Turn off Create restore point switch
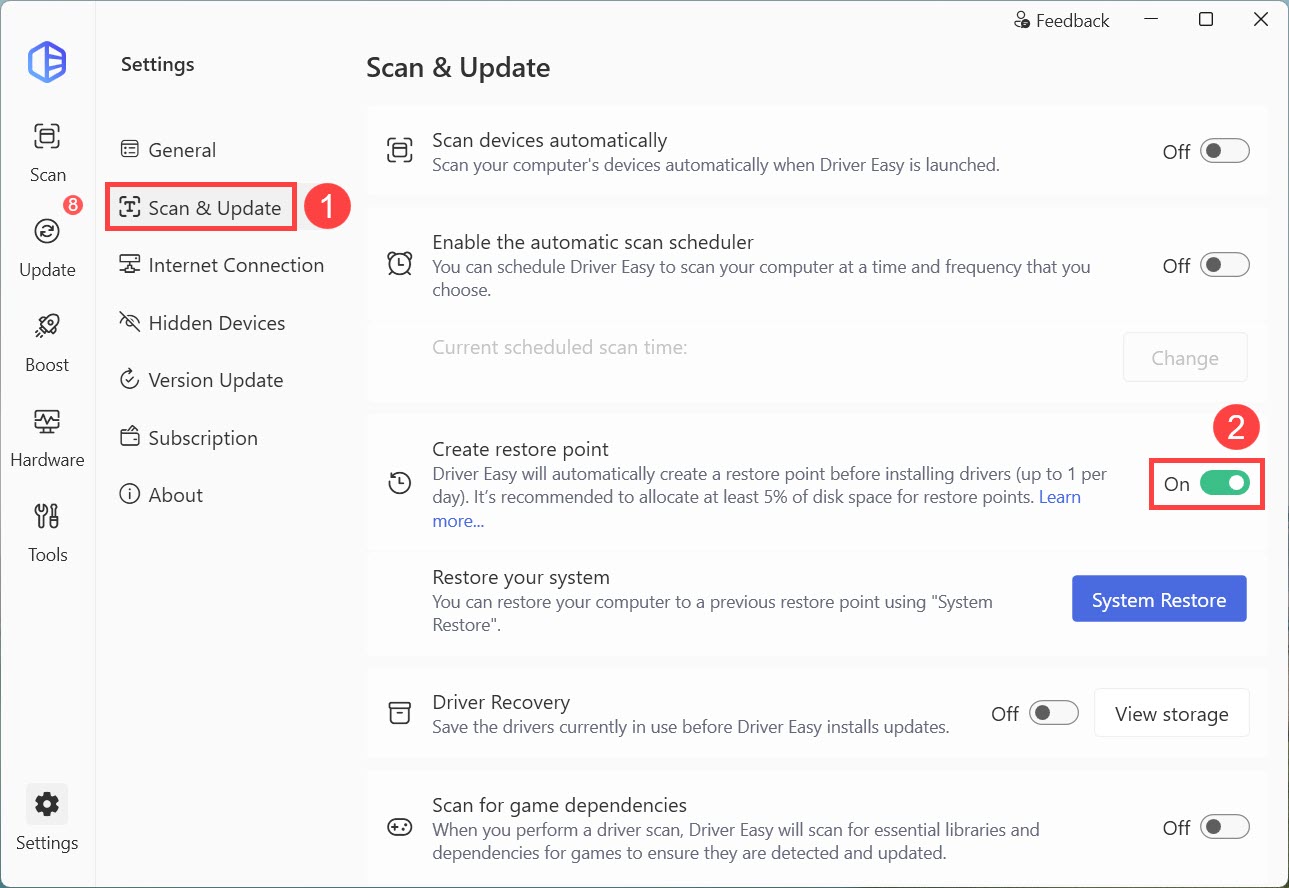 point(1225,483)
